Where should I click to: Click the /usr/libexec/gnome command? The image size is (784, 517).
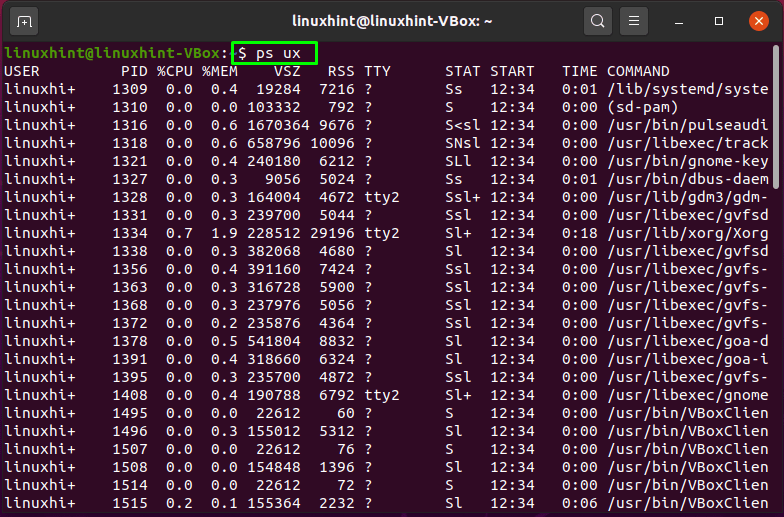click(x=688, y=396)
